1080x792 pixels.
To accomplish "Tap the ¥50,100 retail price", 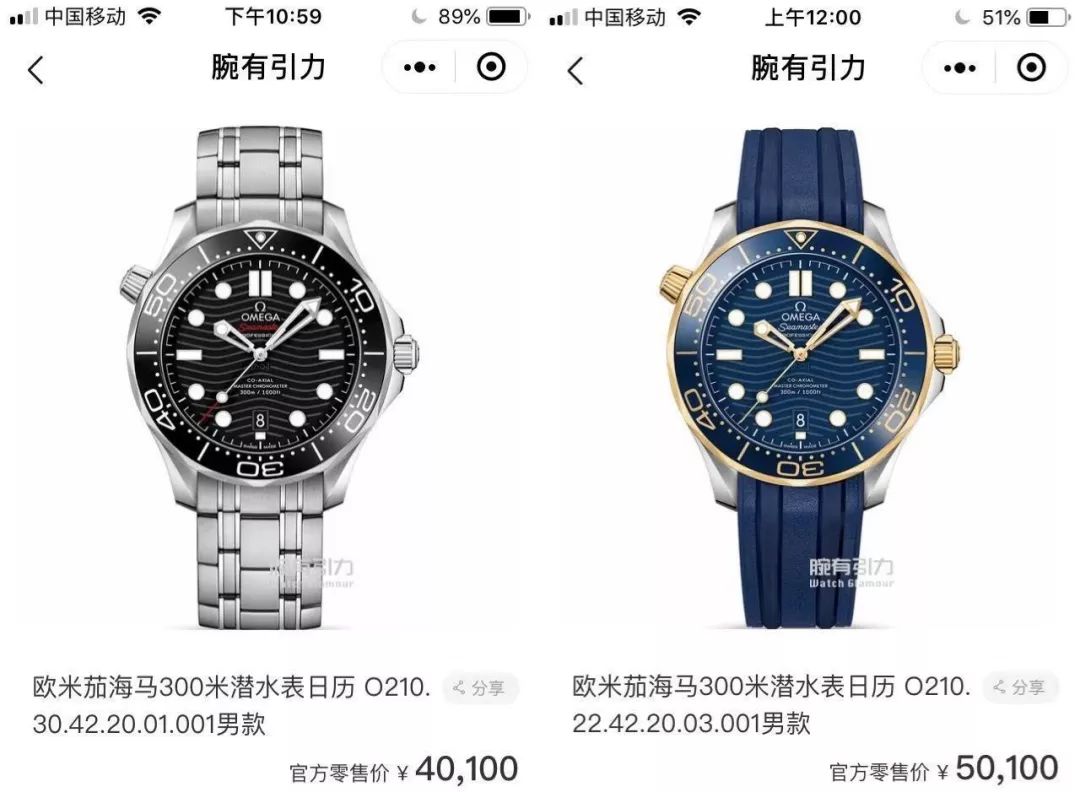I will tap(998, 769).
